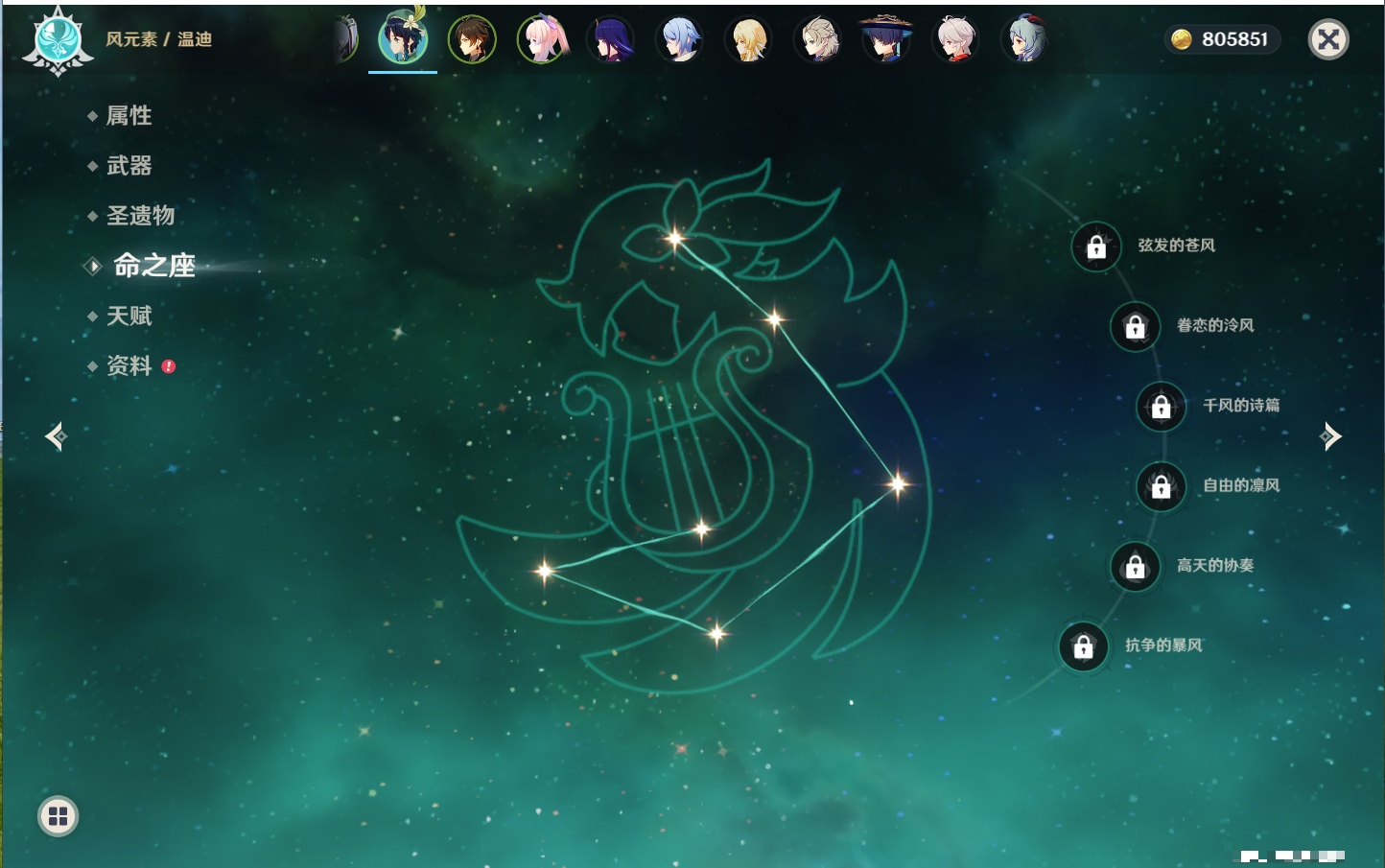Select the pink-haired Kokomi portrait
This screenshot has width=1385, height=868.
coord(541,39)
